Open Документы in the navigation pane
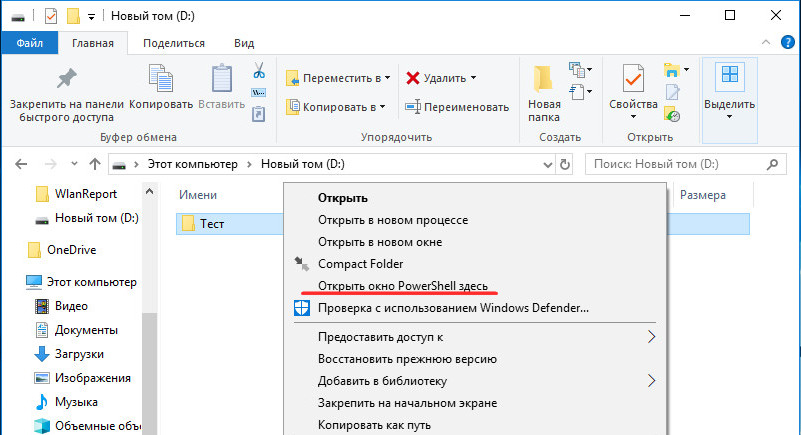The image size is (801, 435). point(77,330)
